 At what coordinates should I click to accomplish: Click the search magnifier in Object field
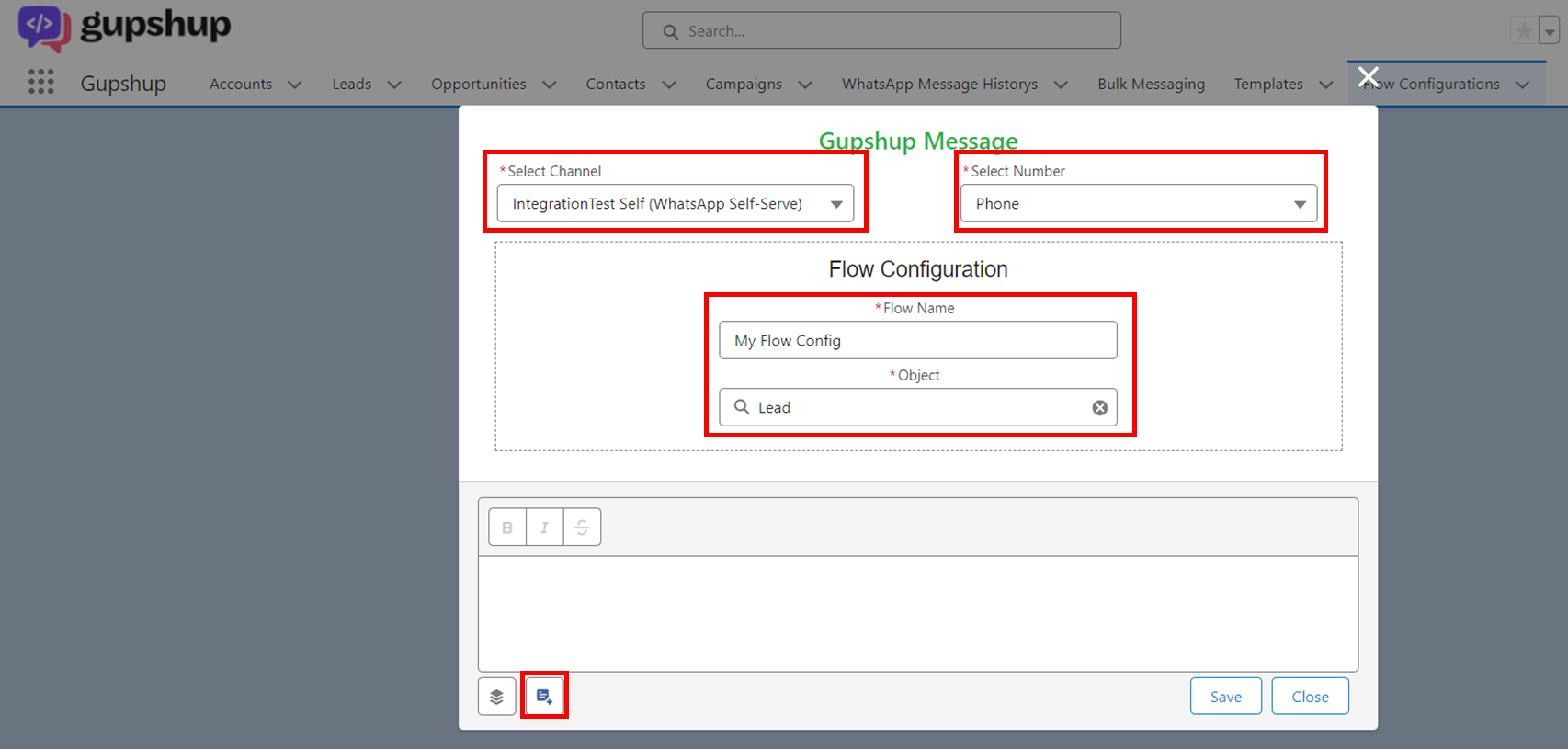pyautogui.click(x=742, y=406)
